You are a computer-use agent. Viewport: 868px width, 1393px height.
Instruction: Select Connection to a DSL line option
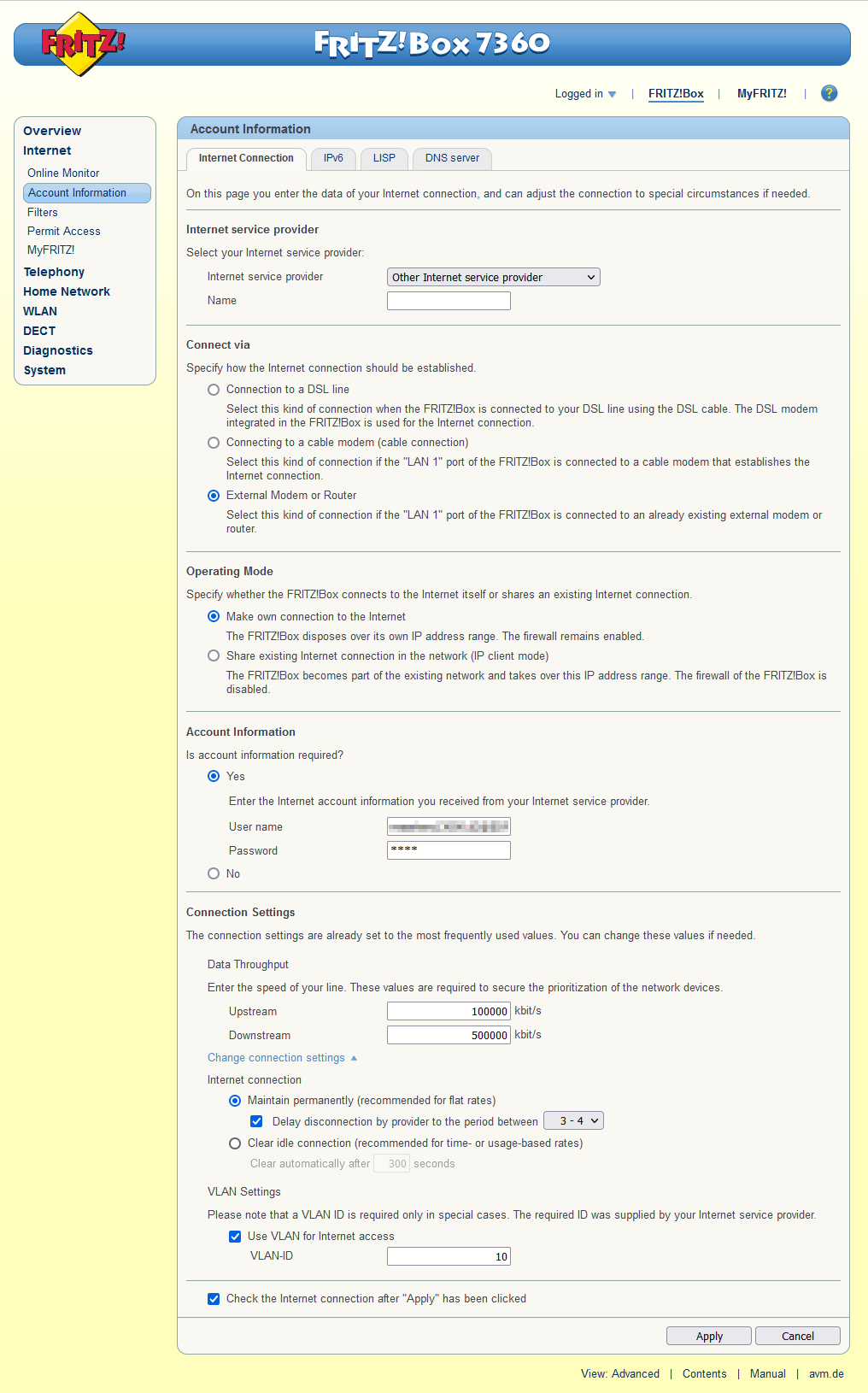pyautogui.click(x=214, y=390)
